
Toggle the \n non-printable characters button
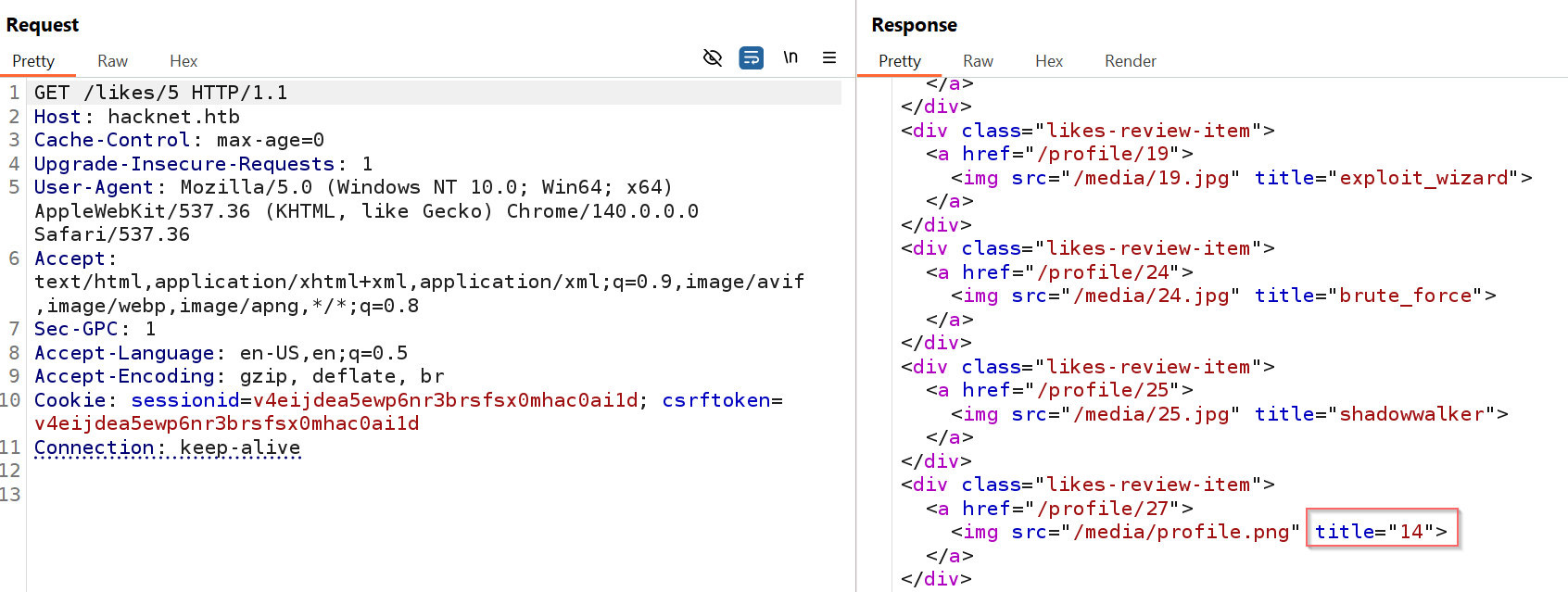point(790,58)
